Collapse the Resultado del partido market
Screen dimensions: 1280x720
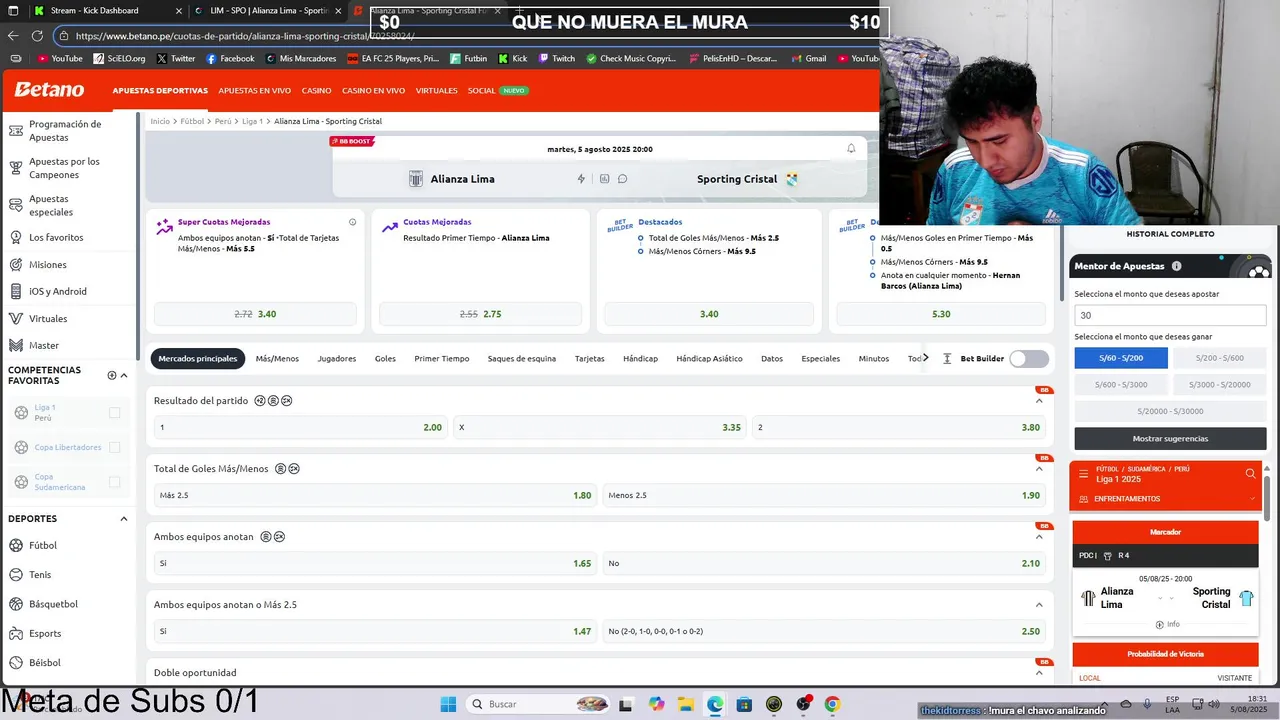(x=1039, y=401)
